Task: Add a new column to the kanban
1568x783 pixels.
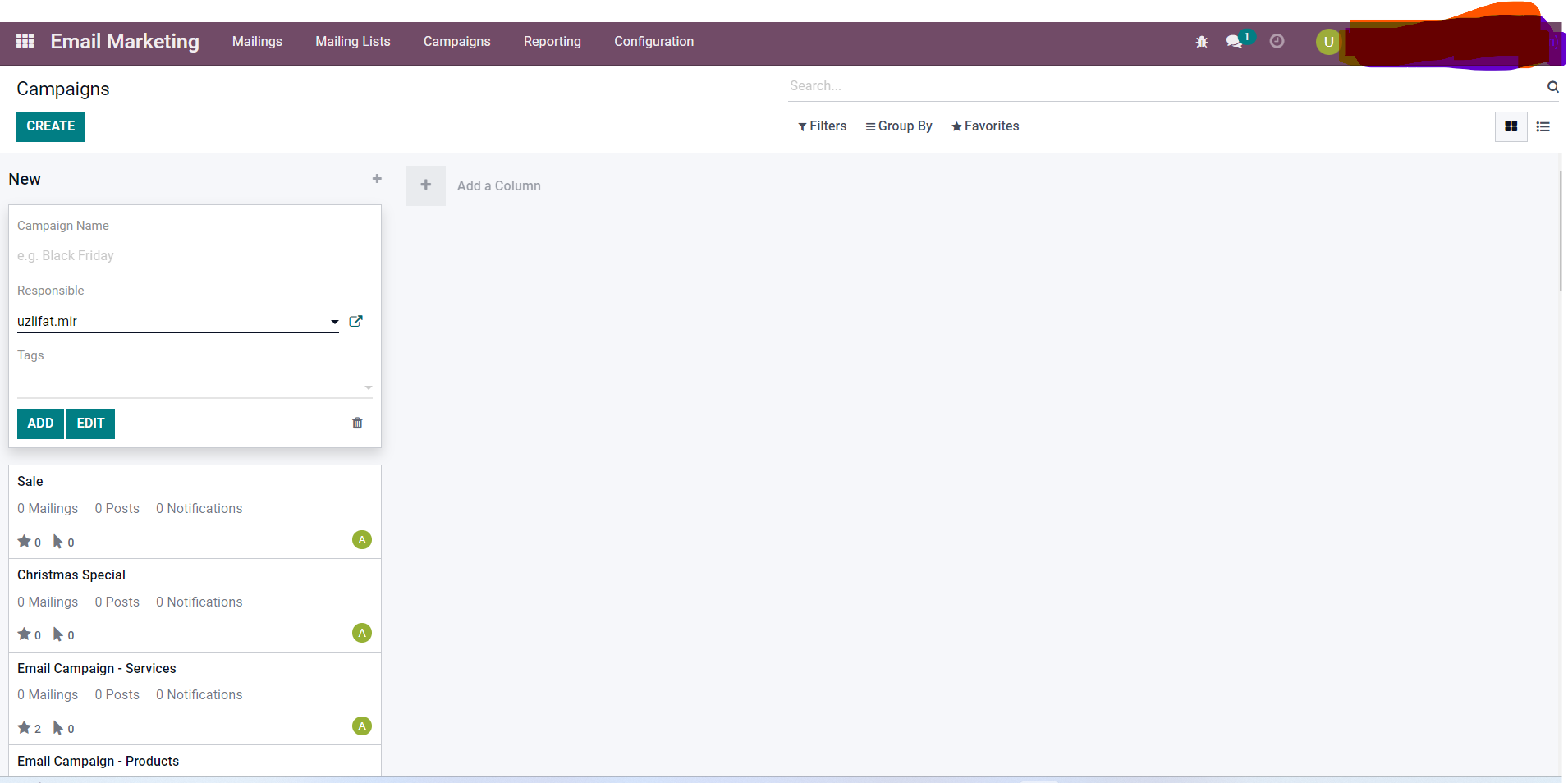Action: point(425,185)
